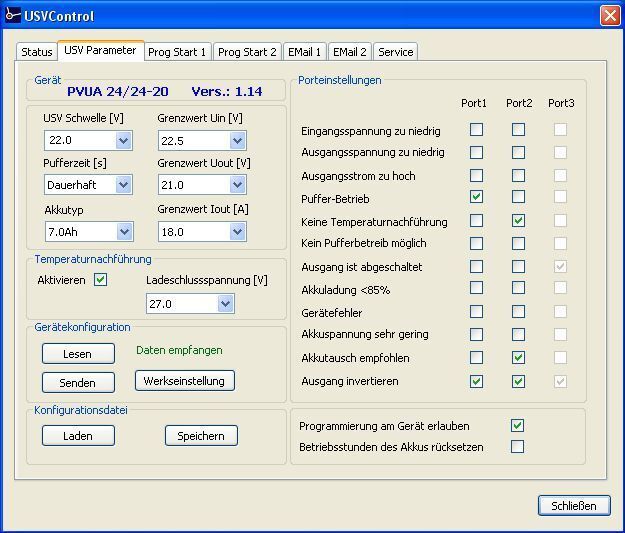This screenshot has width=625, height=533.
Task: Click the Port3 column header
Action: (561, 103)
